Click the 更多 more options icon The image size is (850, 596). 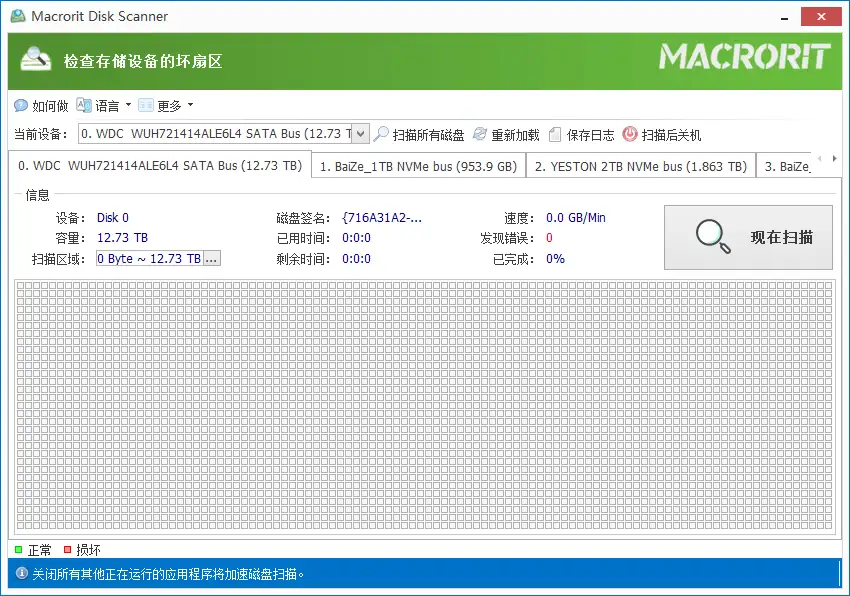point(146,105)
